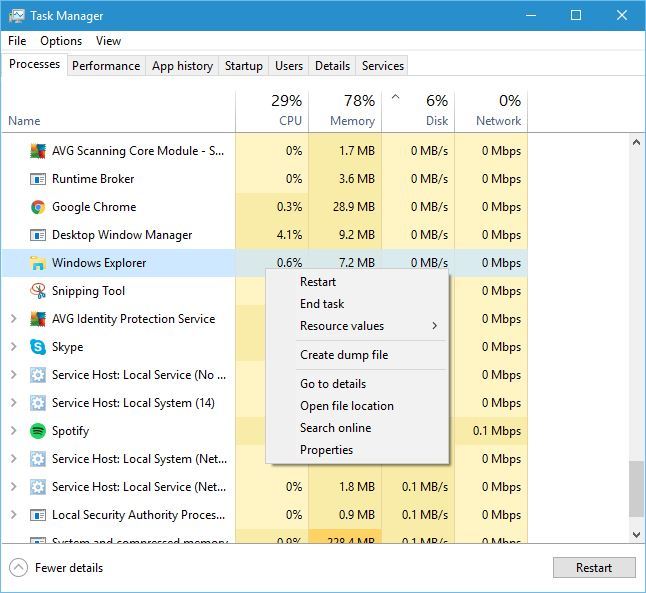Expand Local Security Authority Process group
646x593 pixels.
click(x=13, y=515)
